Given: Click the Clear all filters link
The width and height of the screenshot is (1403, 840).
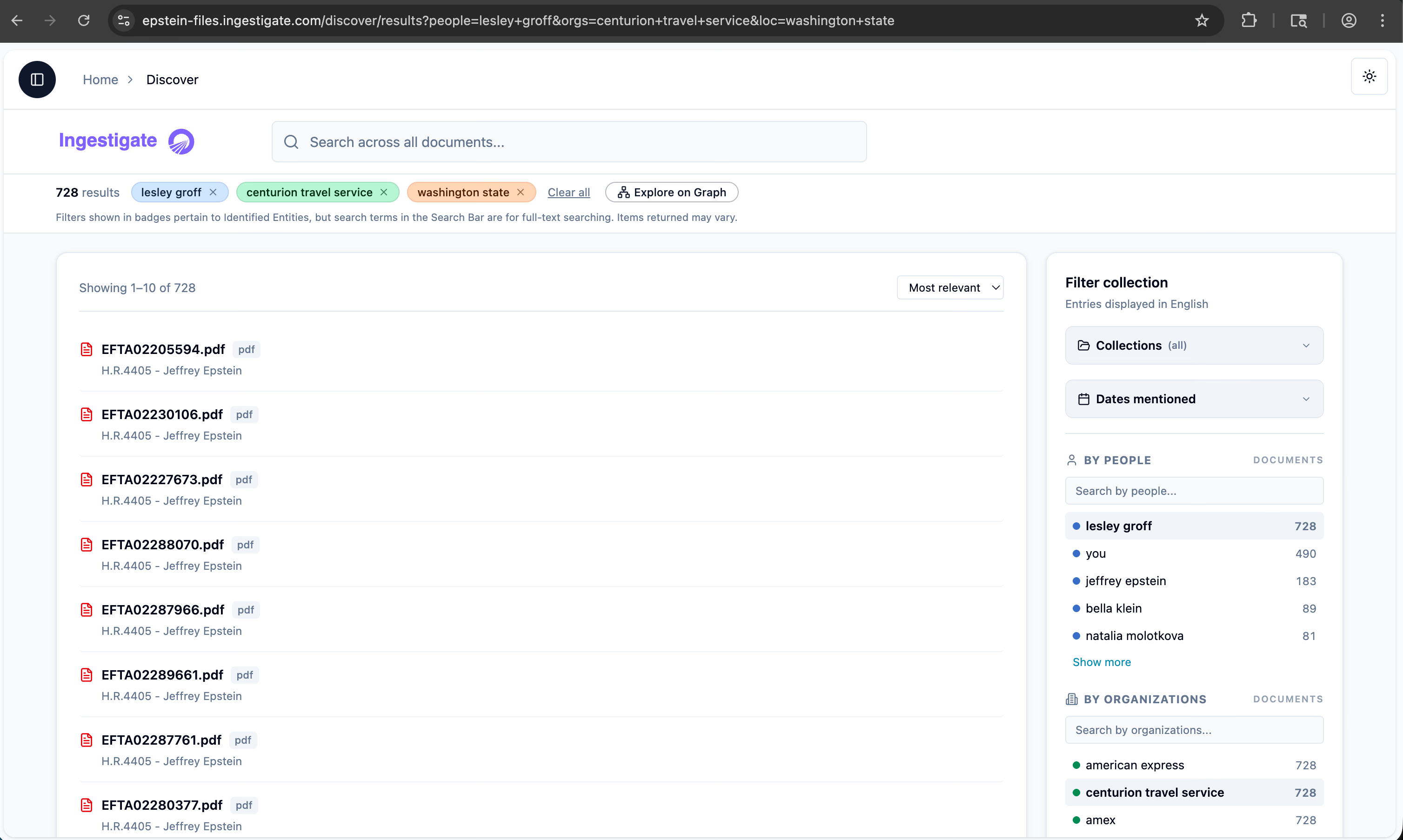Looking at the screenshot, I should (568, 192).
